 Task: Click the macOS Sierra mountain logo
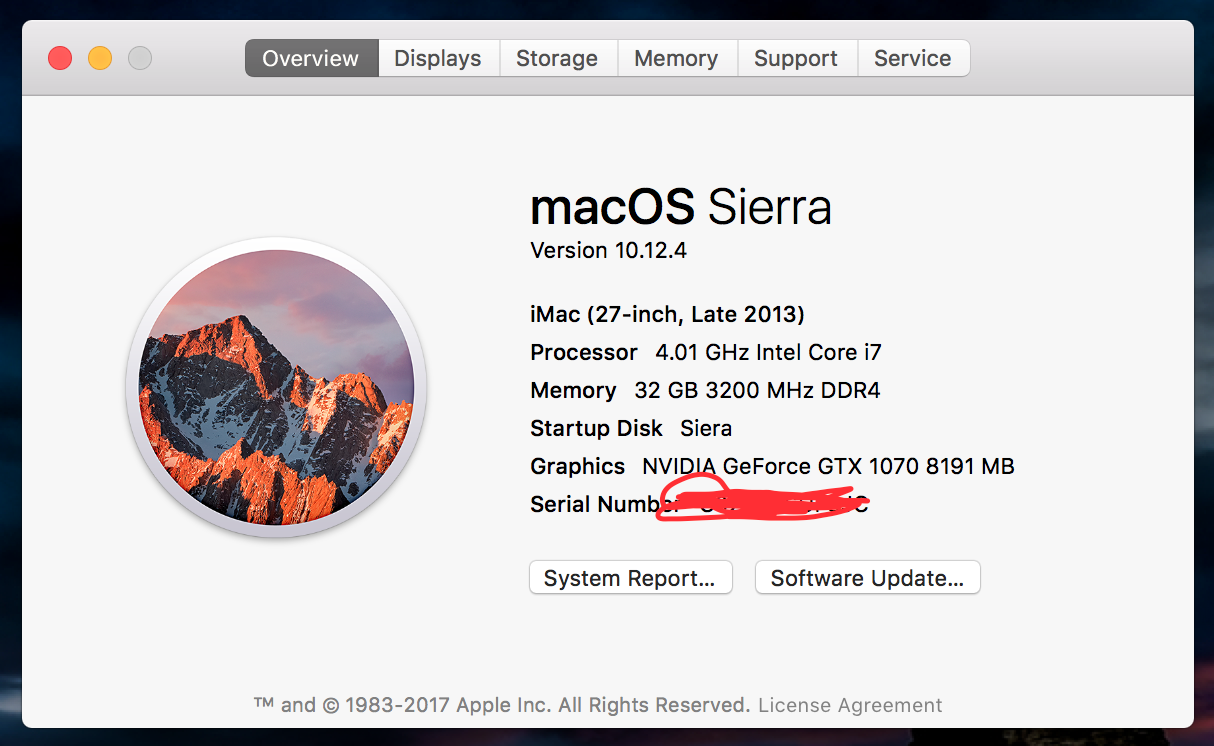(x=276, y=387)
